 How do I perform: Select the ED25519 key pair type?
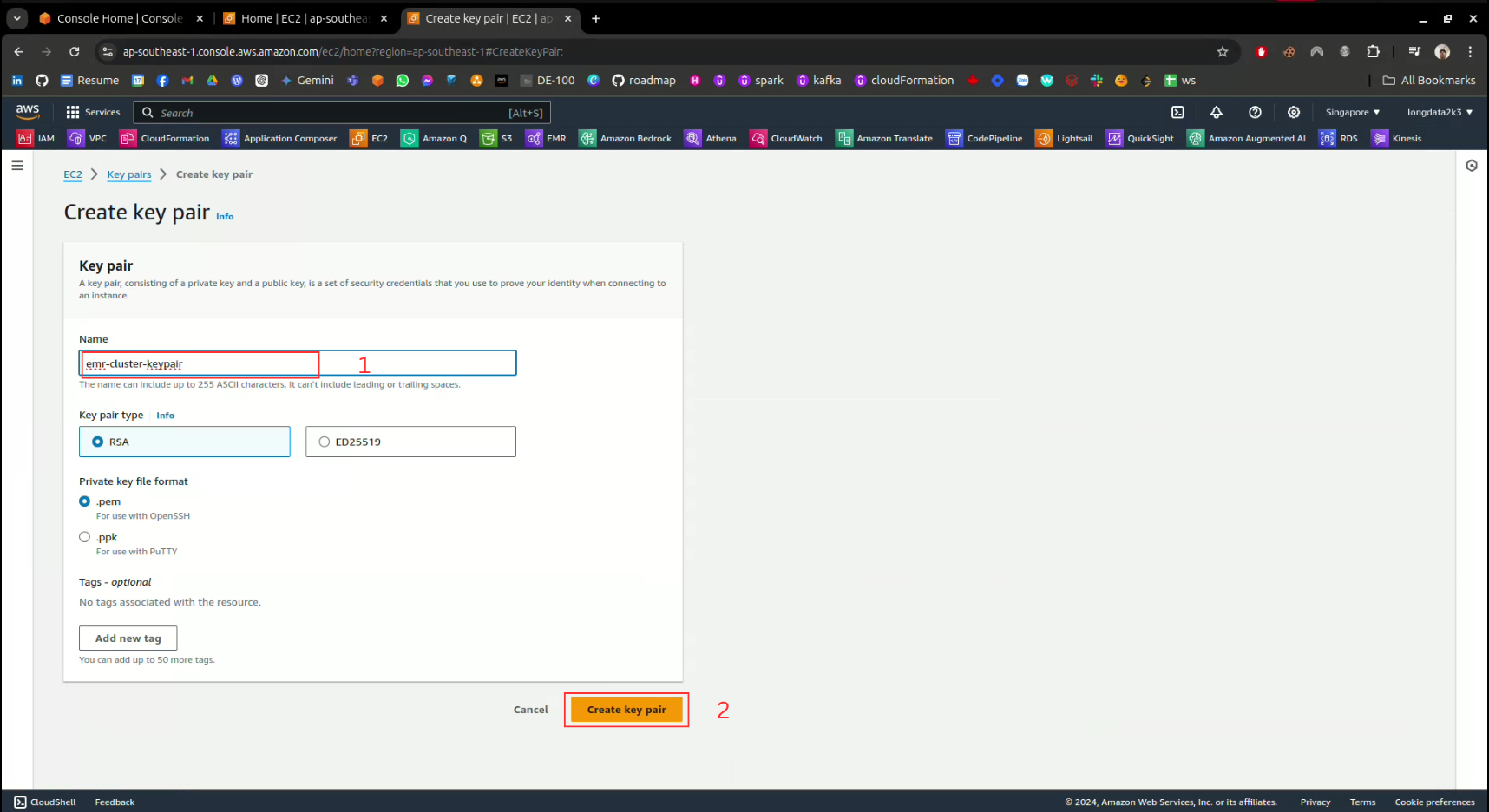click(x=325, y=442)
